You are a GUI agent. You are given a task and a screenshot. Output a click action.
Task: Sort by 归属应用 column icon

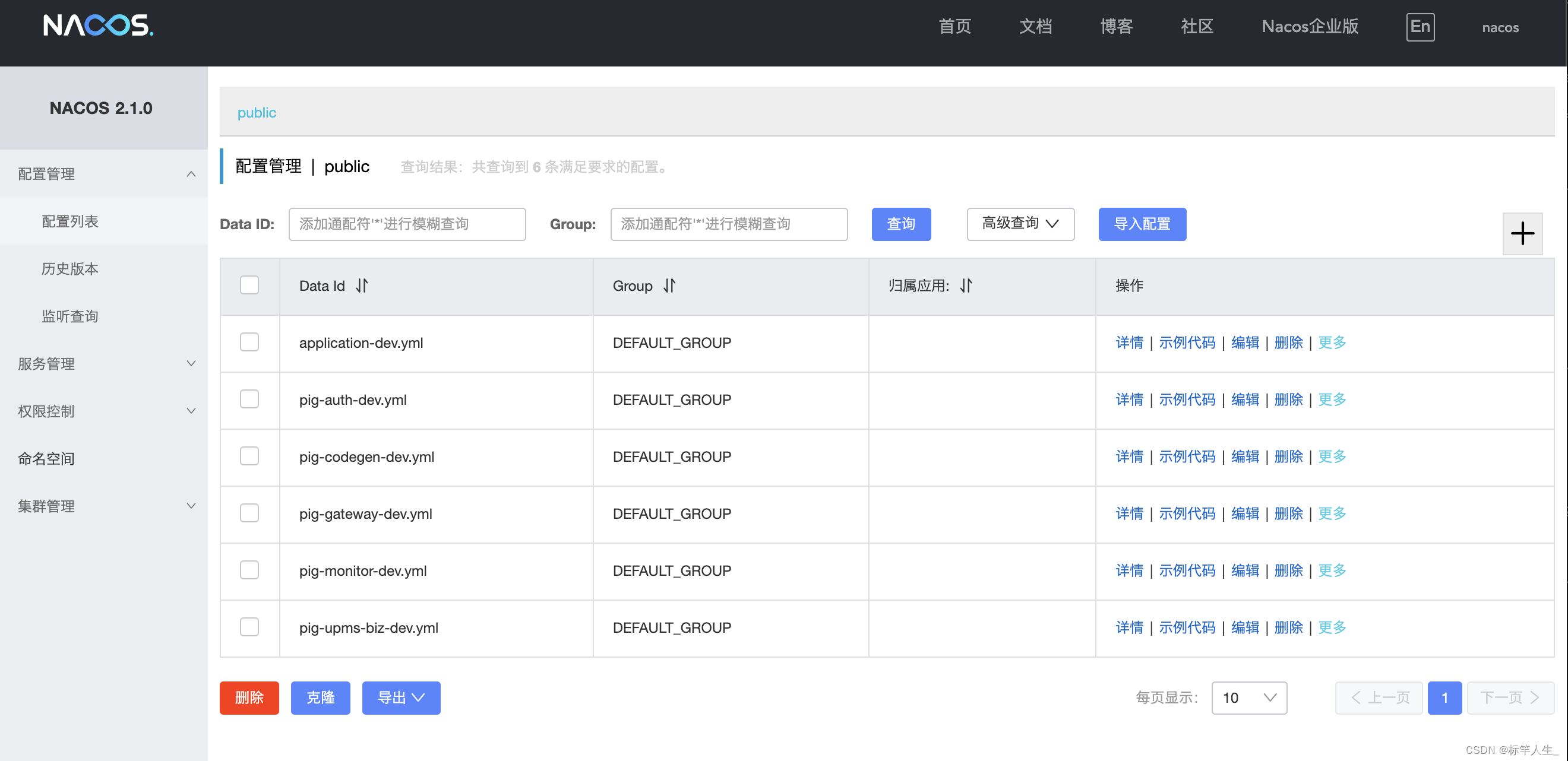[x=966, y=286]
